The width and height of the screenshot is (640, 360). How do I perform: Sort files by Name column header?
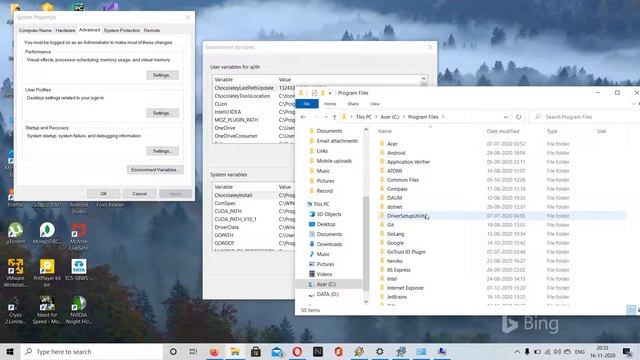(385, 131)
